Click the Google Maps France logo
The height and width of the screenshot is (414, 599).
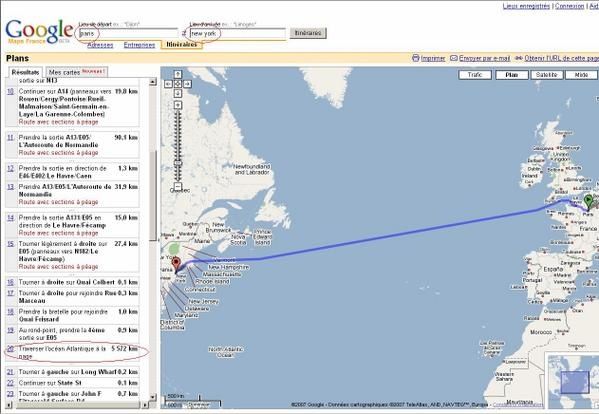click(39, 32)
